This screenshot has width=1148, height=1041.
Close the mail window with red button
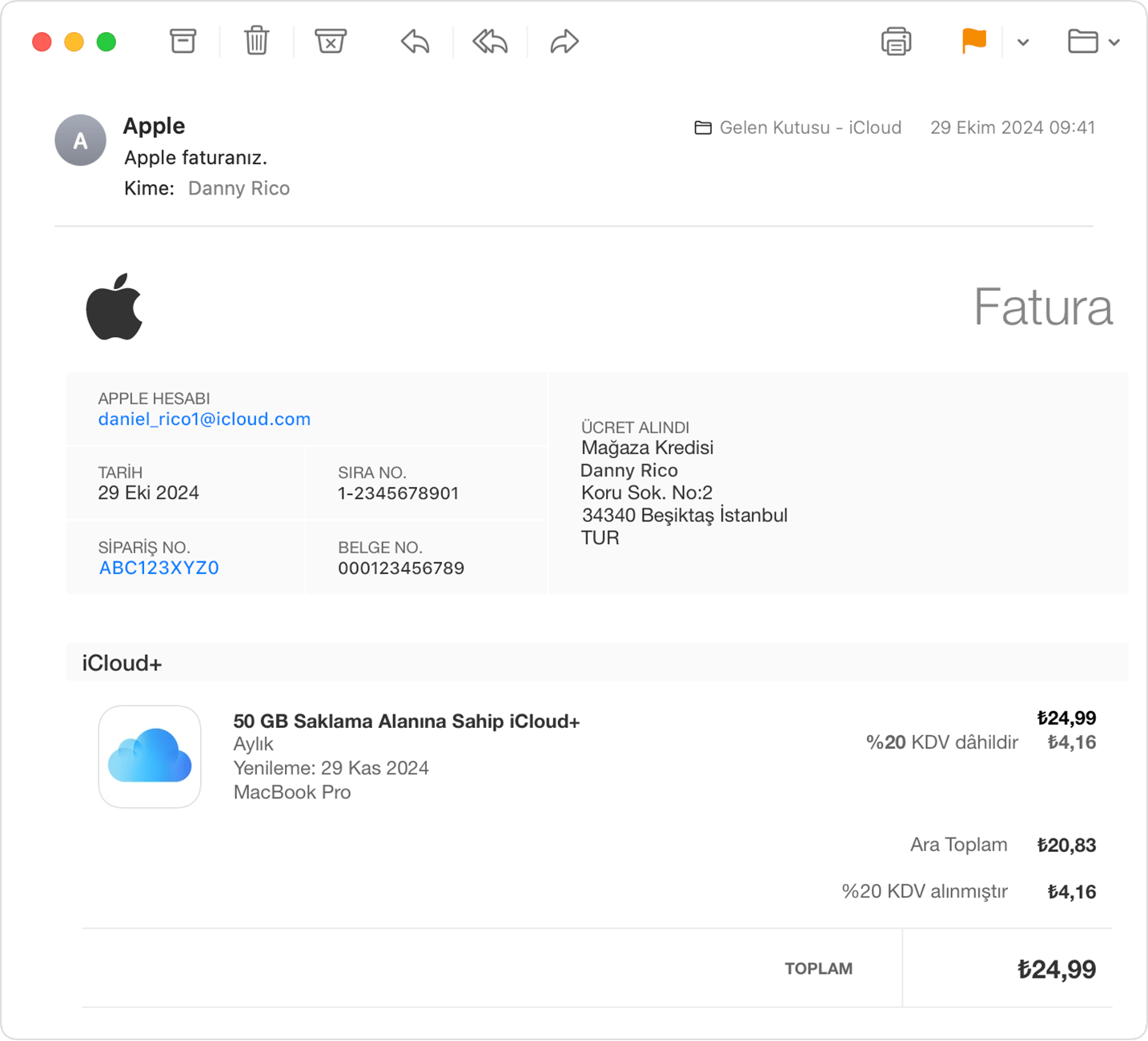(42, 42)
